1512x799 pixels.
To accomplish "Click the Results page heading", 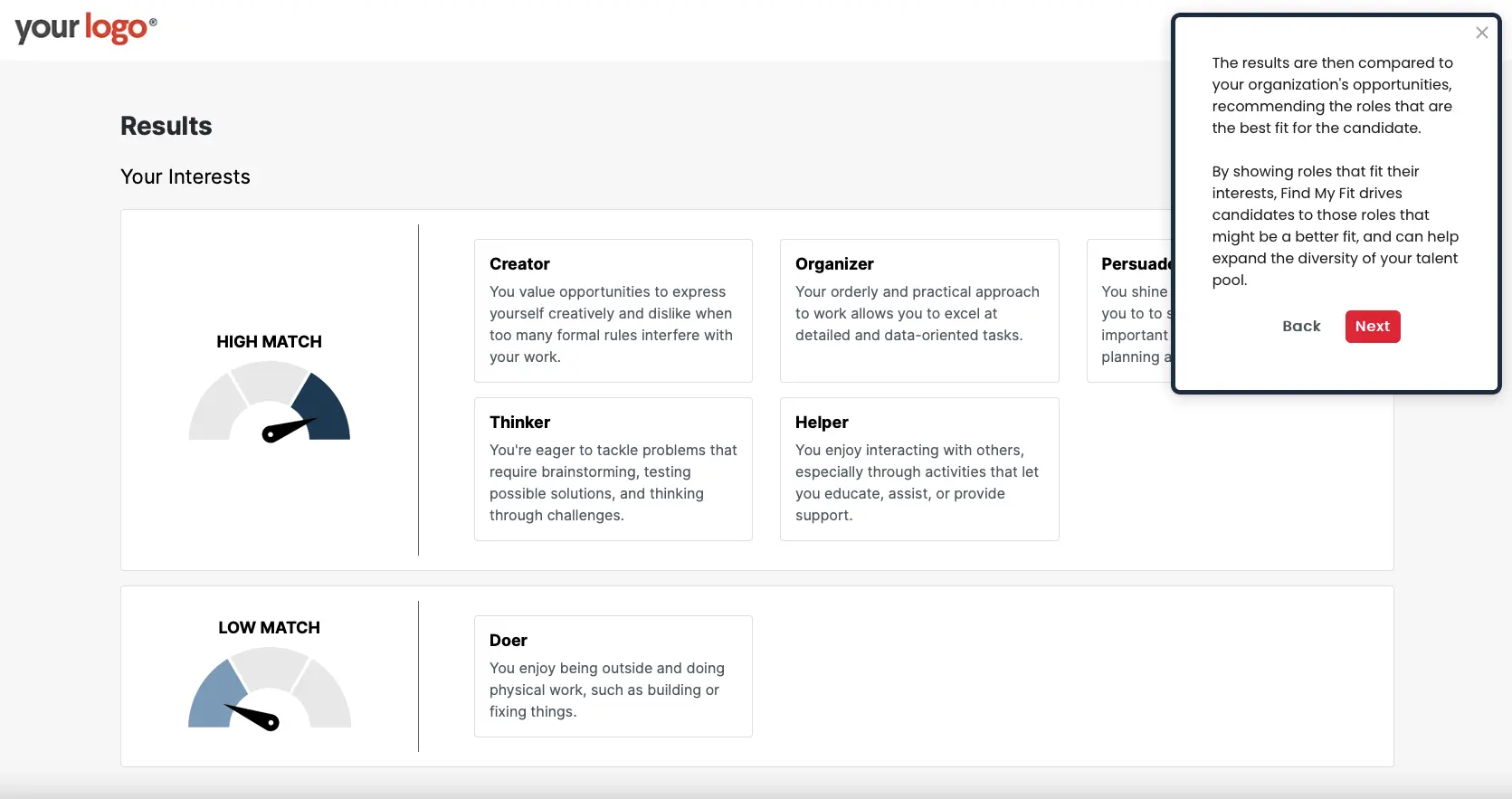I will tap(166, 126).
